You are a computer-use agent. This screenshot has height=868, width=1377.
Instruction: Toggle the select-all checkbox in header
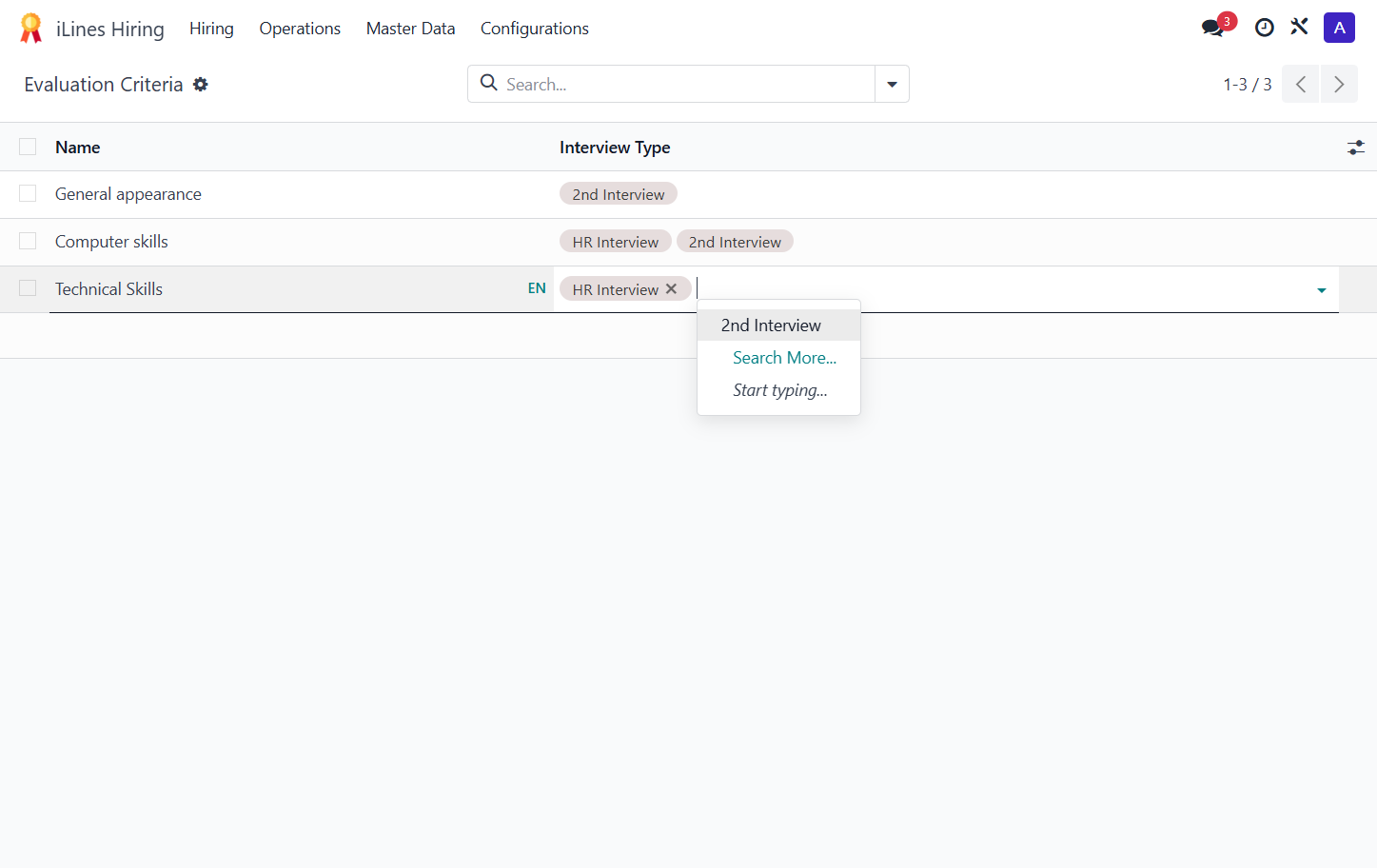28,147
